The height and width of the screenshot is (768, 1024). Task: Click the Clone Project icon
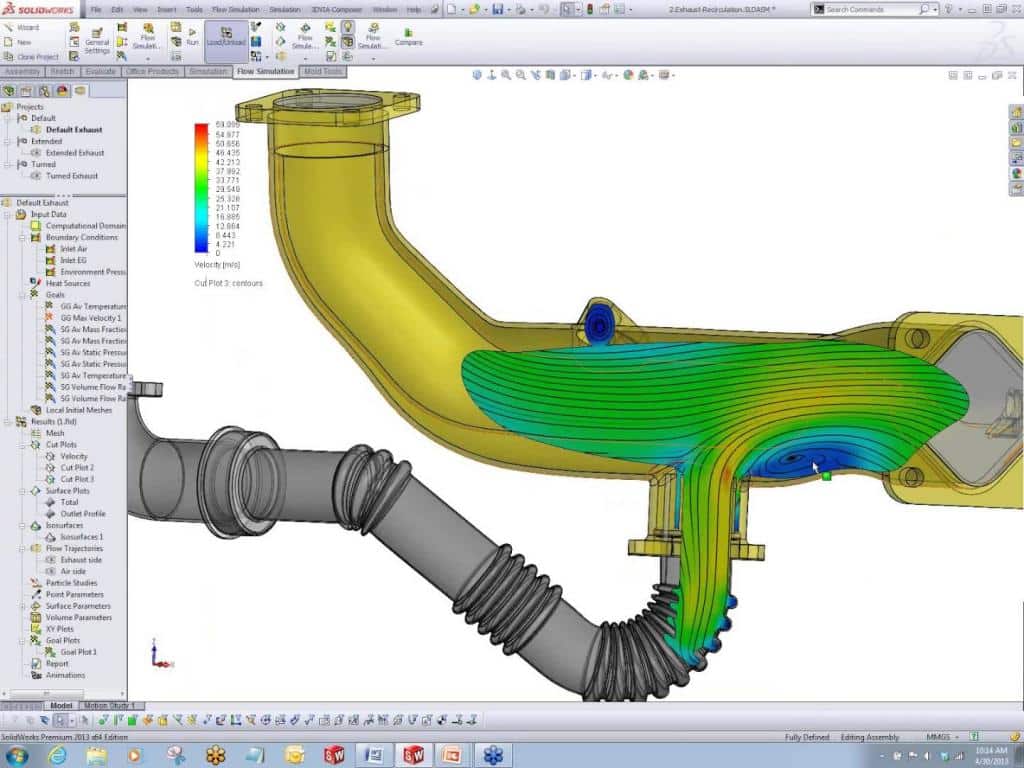pos(8,57)
